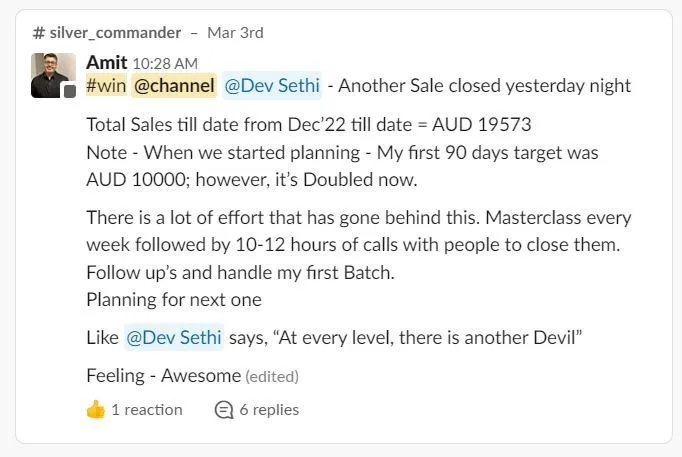Viewport: 682px width, 457px height.
Task: Select the #win highlighted tag
Action: click(107, 86)
